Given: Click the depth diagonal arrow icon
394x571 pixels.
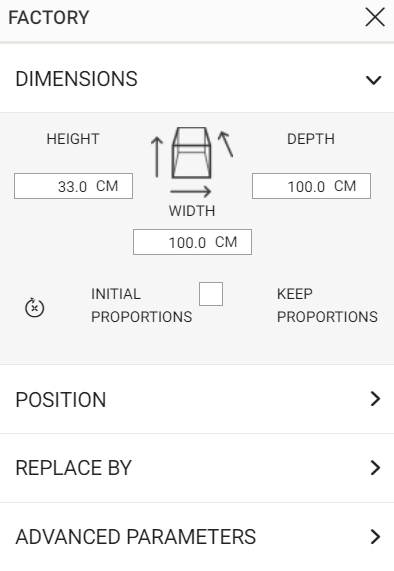Looking at the screenshot, I should tap(226, 144).
